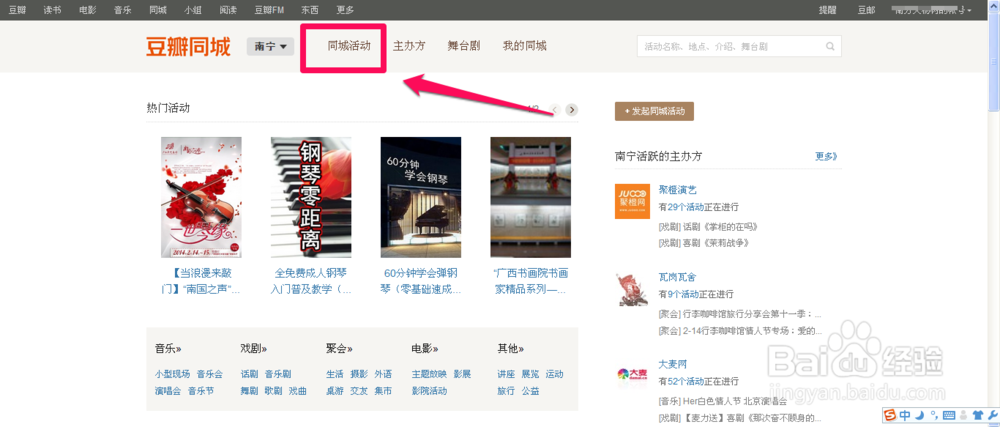This screenshot has height=427, width=1000.
Task: Open 瓦岗瓦舍 organizer name link
Action: (x=677, y=277)
